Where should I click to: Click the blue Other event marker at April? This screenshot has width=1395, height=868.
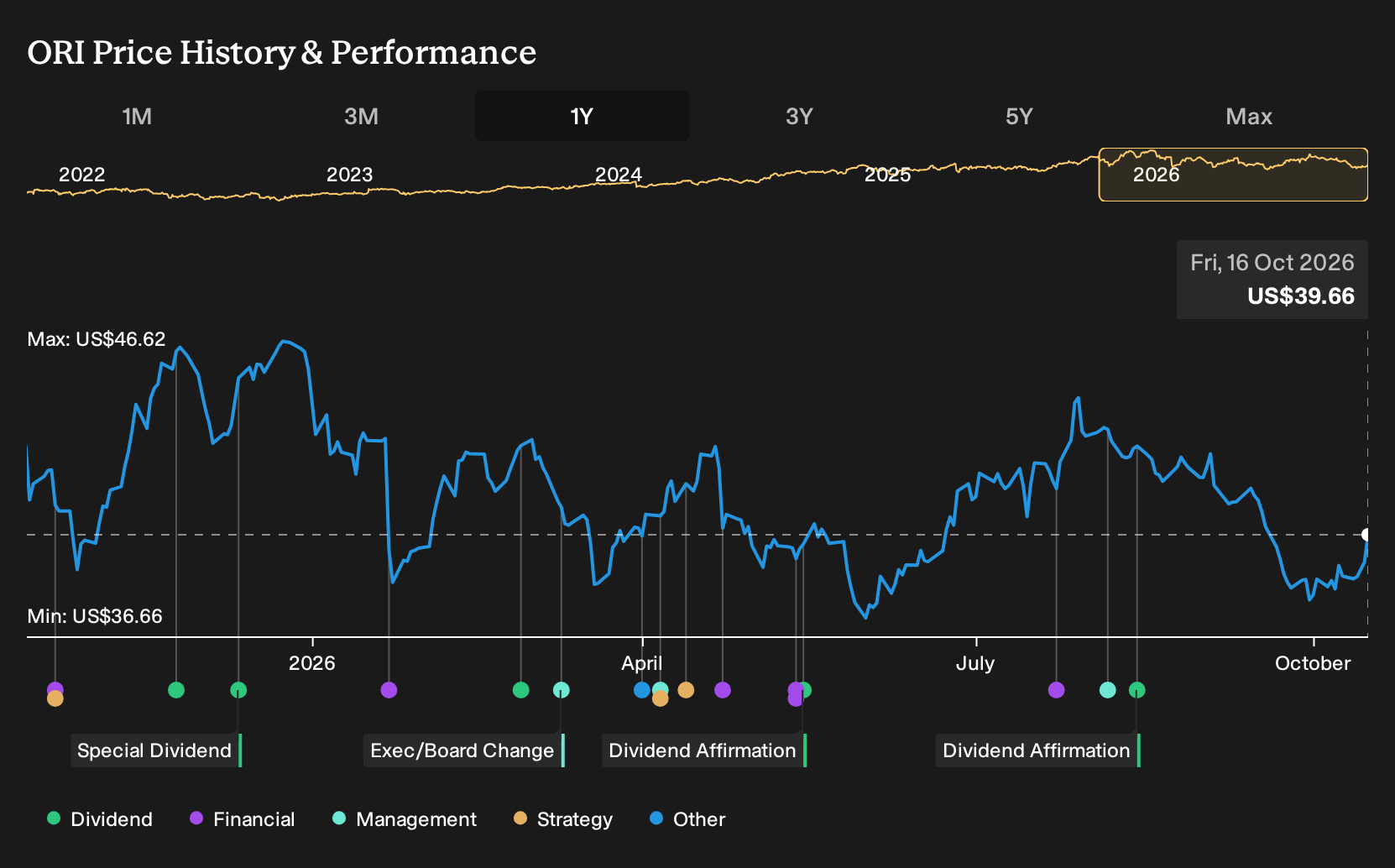pyautogui.click(x=642, y=690)
